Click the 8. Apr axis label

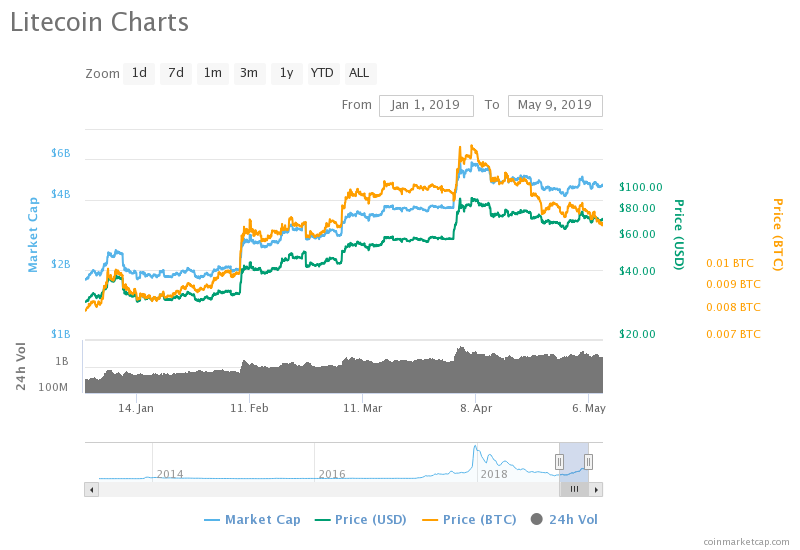point(476,409)
